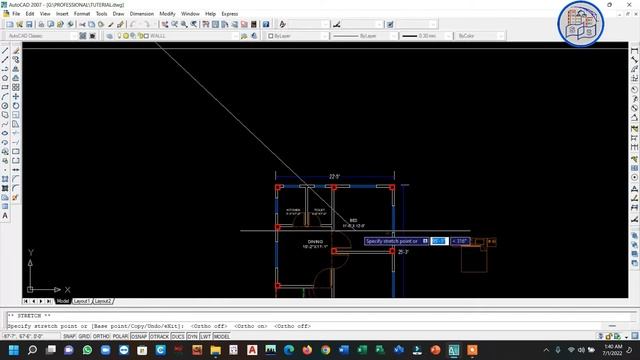This screenshot has width=640, height=360.
Task: Select the Copy Object modify tool
Action: tap(16, 60)
